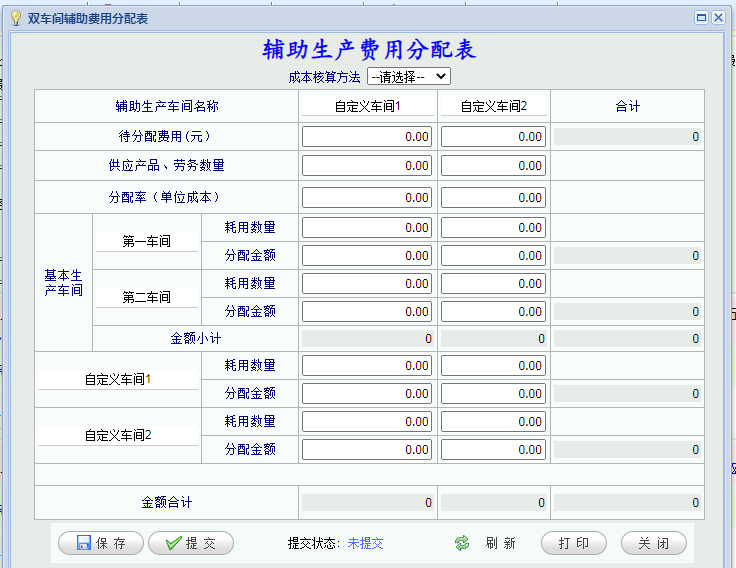
Task: Click 自定义车间2 row 耗用数量 field, second column
Action: (x=493, y=422)
